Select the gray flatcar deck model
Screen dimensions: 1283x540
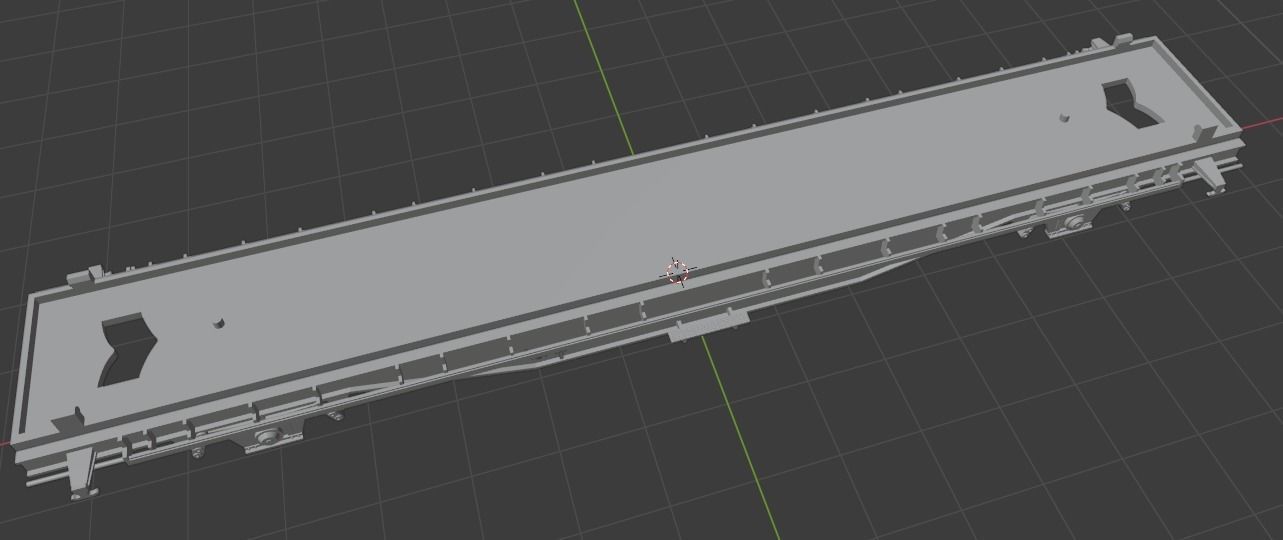[628, 267]
